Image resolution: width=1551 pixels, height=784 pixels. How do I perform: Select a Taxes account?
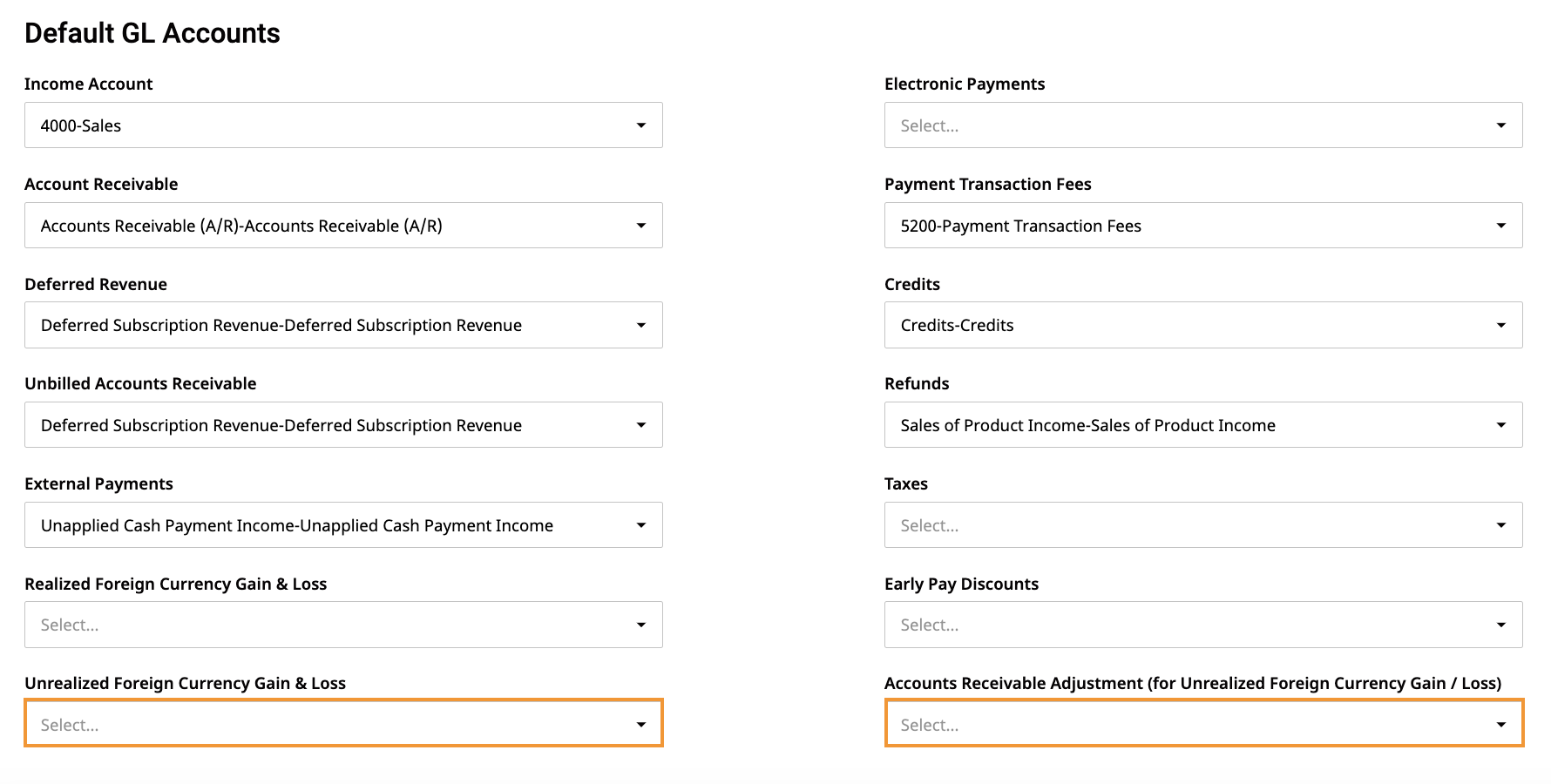[x=1203, y=525]
